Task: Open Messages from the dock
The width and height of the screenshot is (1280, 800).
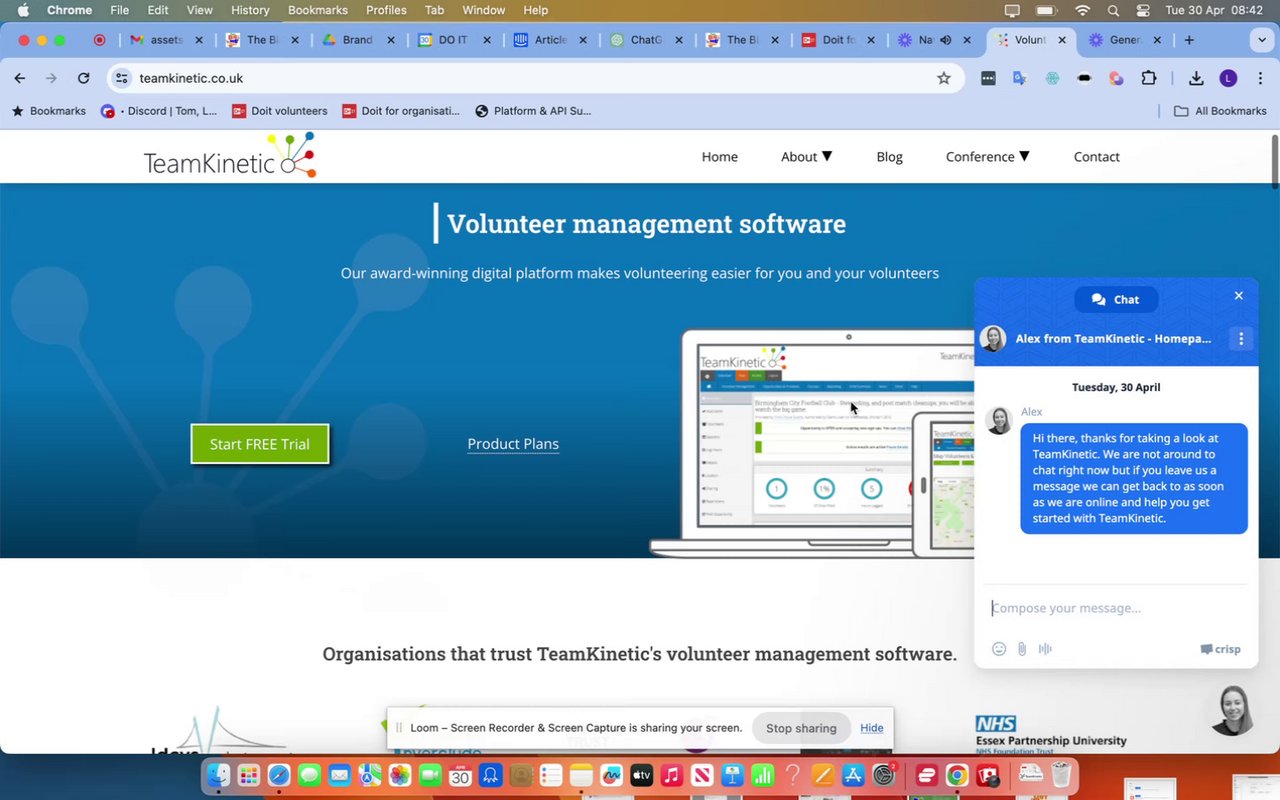Action: [309, 775]
